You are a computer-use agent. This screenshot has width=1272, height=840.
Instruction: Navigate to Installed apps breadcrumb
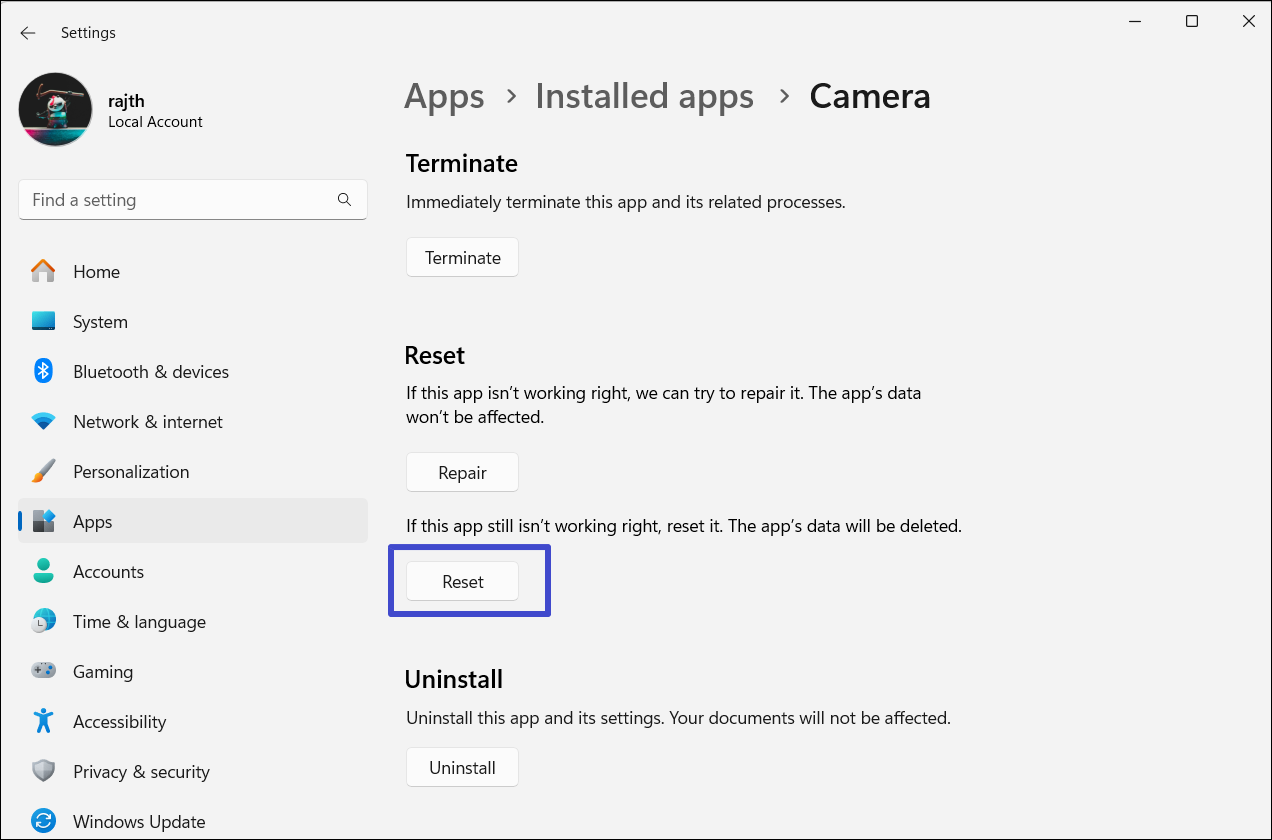pos(644,96)
